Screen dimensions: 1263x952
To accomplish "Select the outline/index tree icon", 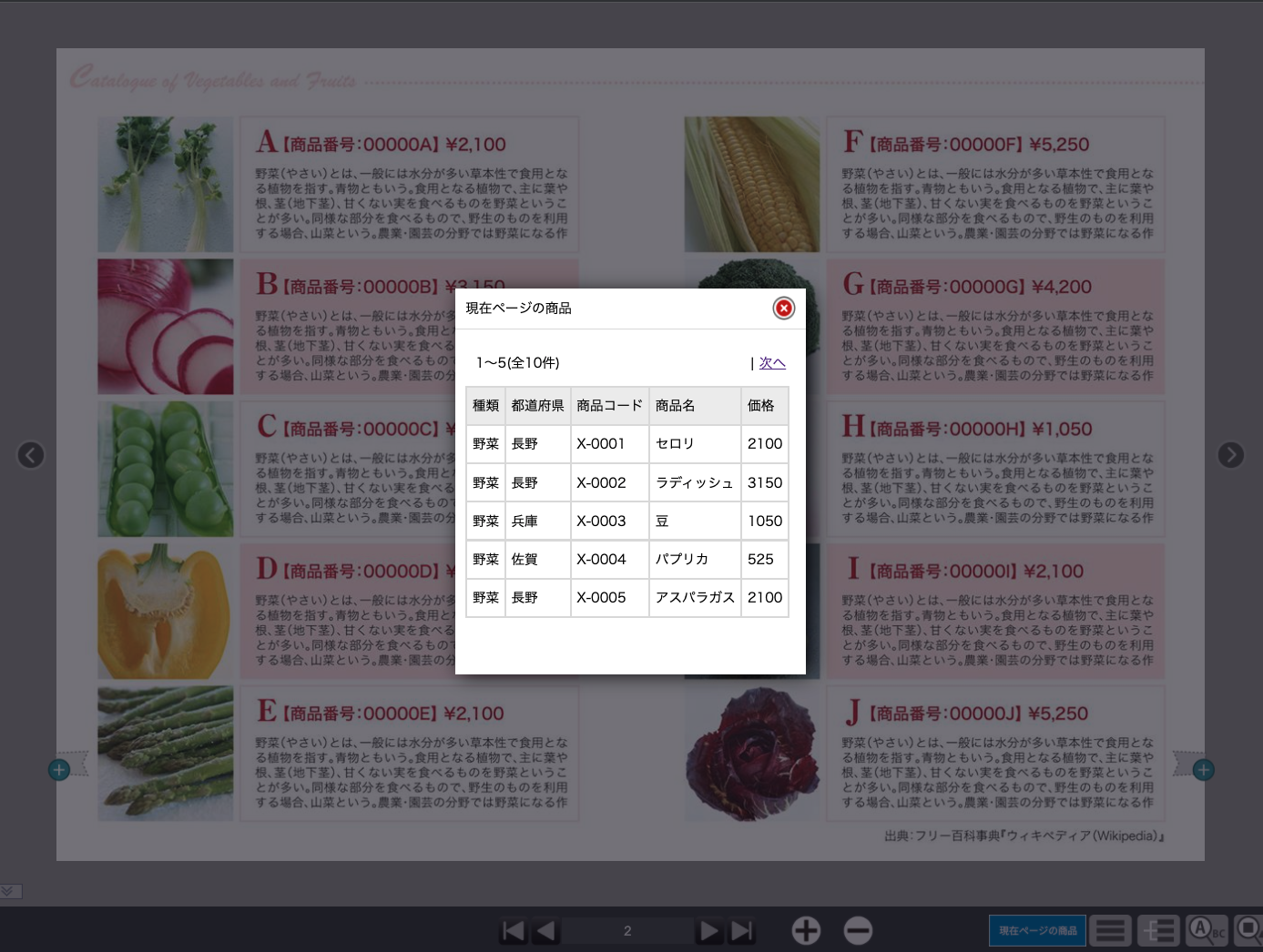I will [x=1158, y=930].
